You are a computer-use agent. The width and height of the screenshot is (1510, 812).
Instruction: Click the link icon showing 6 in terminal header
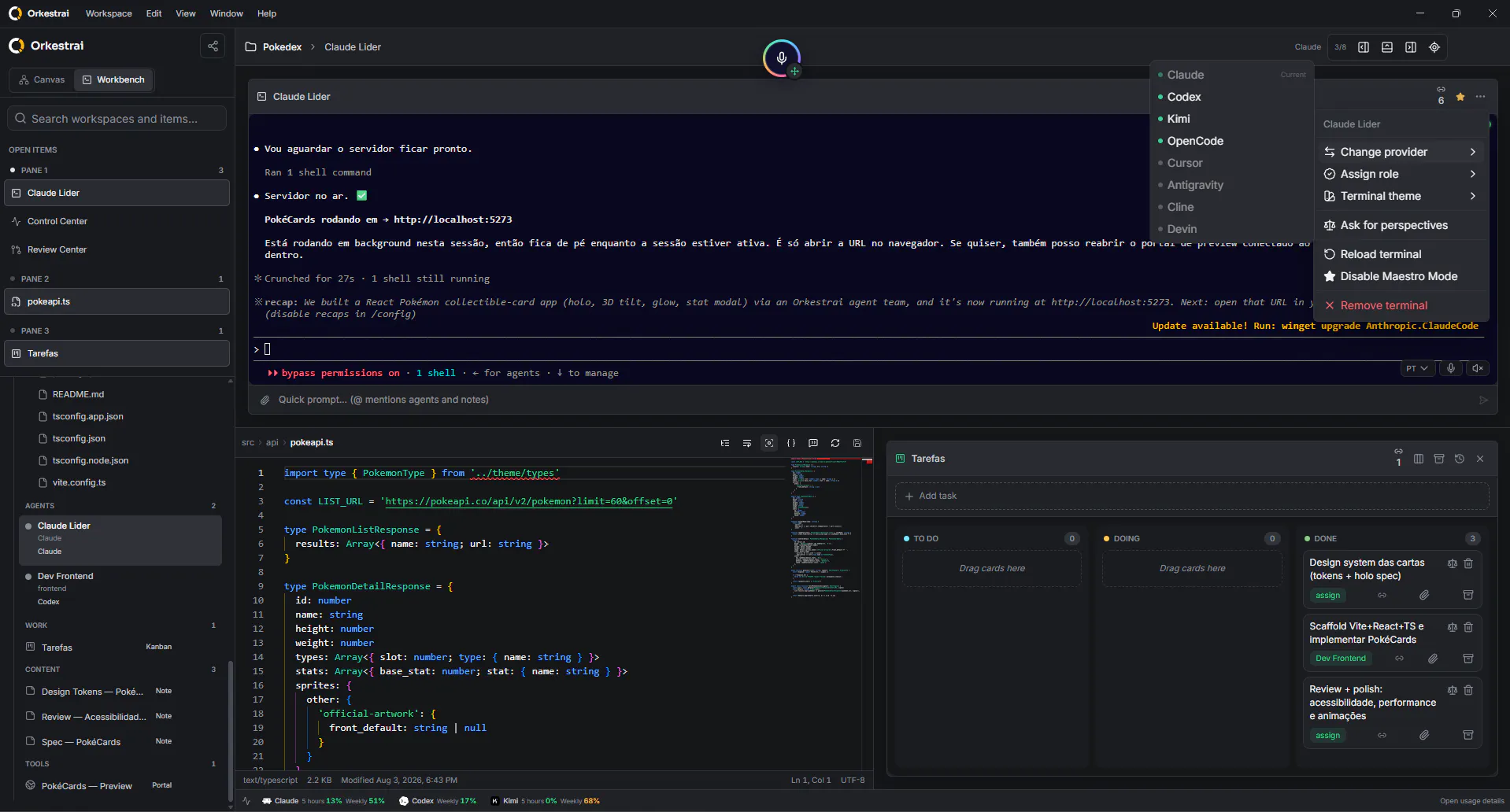tap(1441, 94)
